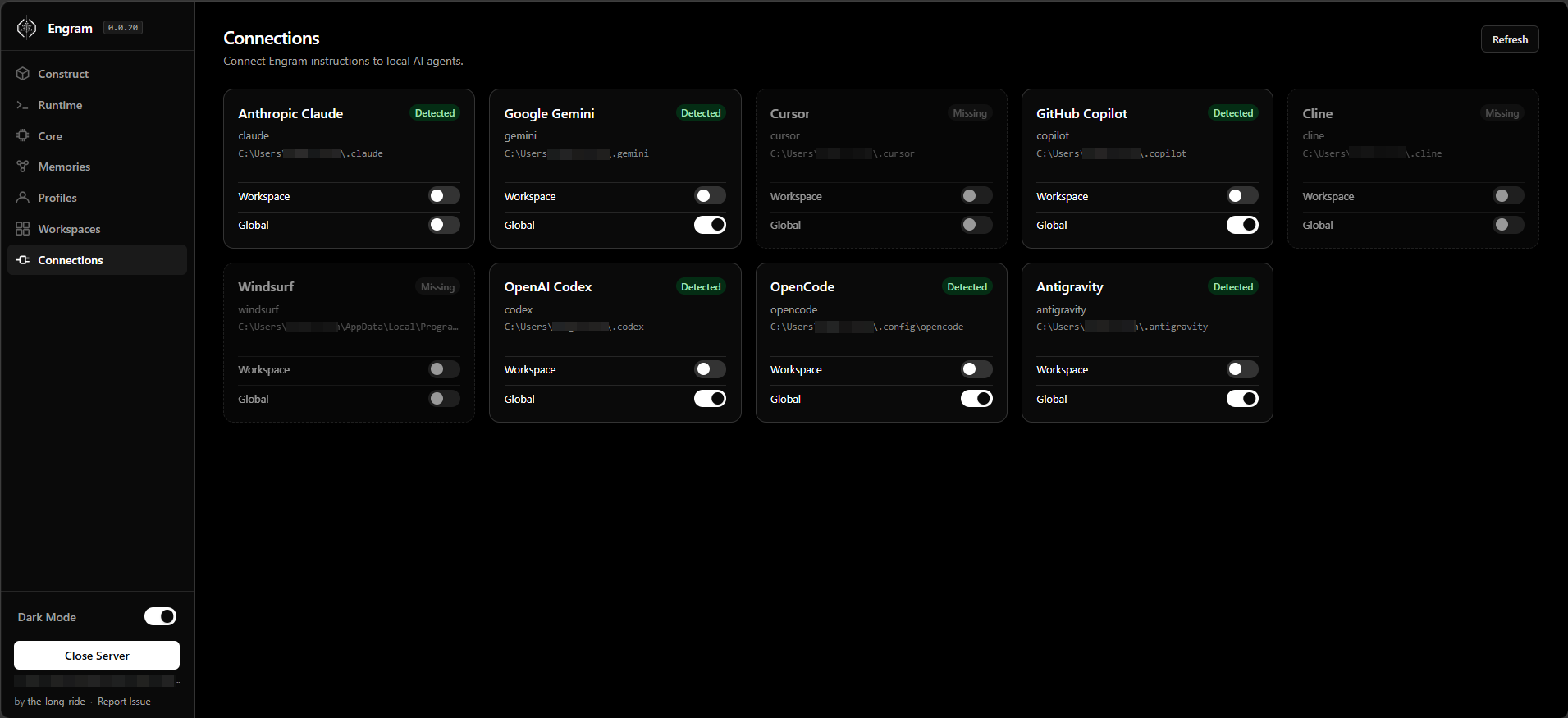Enable Workspace for GitHub Copilot
Screen dimensions: 1568x718
tap(1242, 196)
